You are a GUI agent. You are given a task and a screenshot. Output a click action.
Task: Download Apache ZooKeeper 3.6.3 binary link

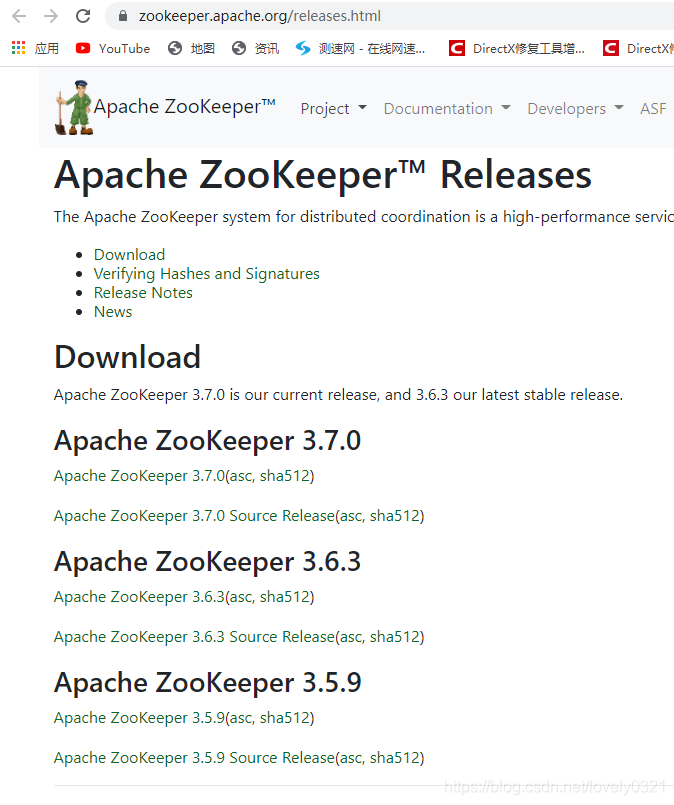point(139,597)
